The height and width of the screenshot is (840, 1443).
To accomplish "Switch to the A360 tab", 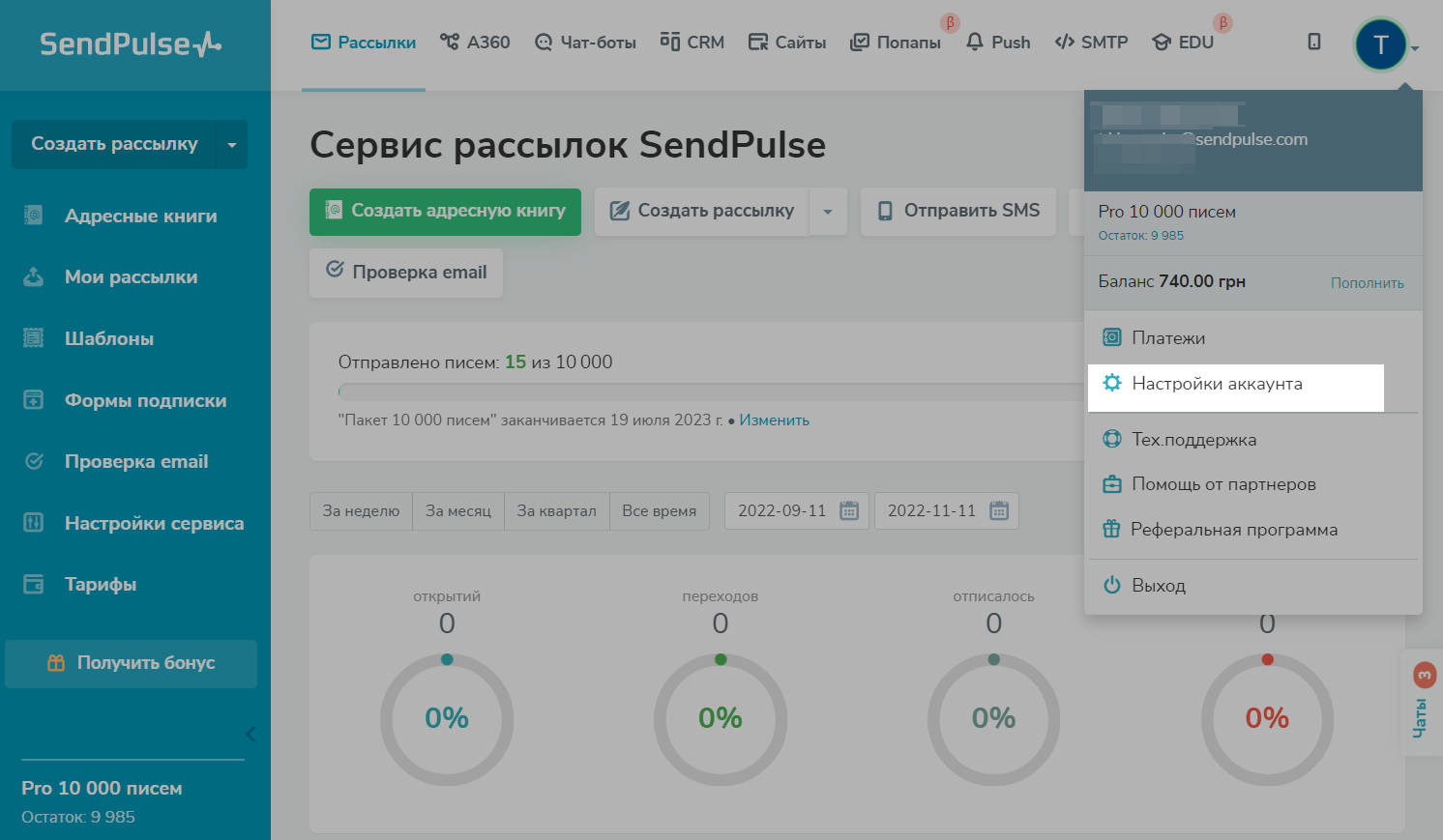I will tap(475, 43).
